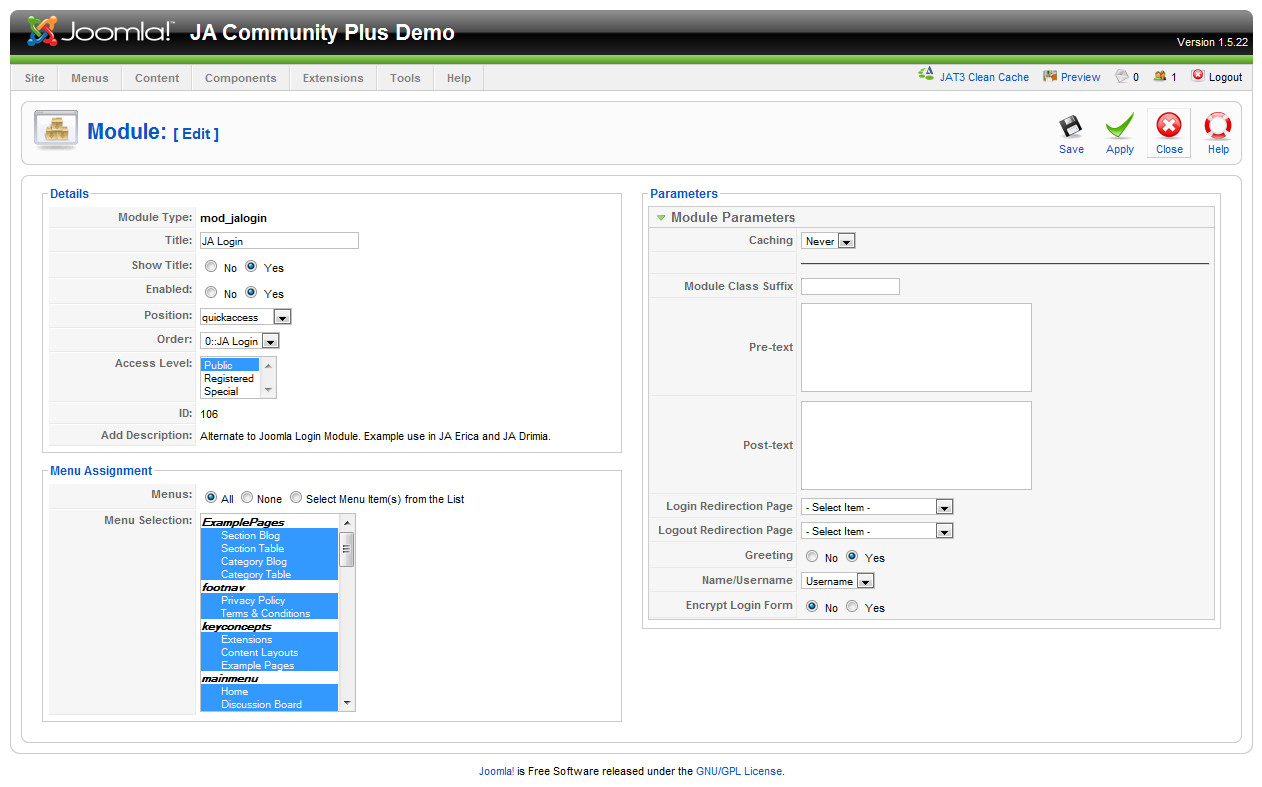Set Enabled radio to No

(x=211, y=293)
